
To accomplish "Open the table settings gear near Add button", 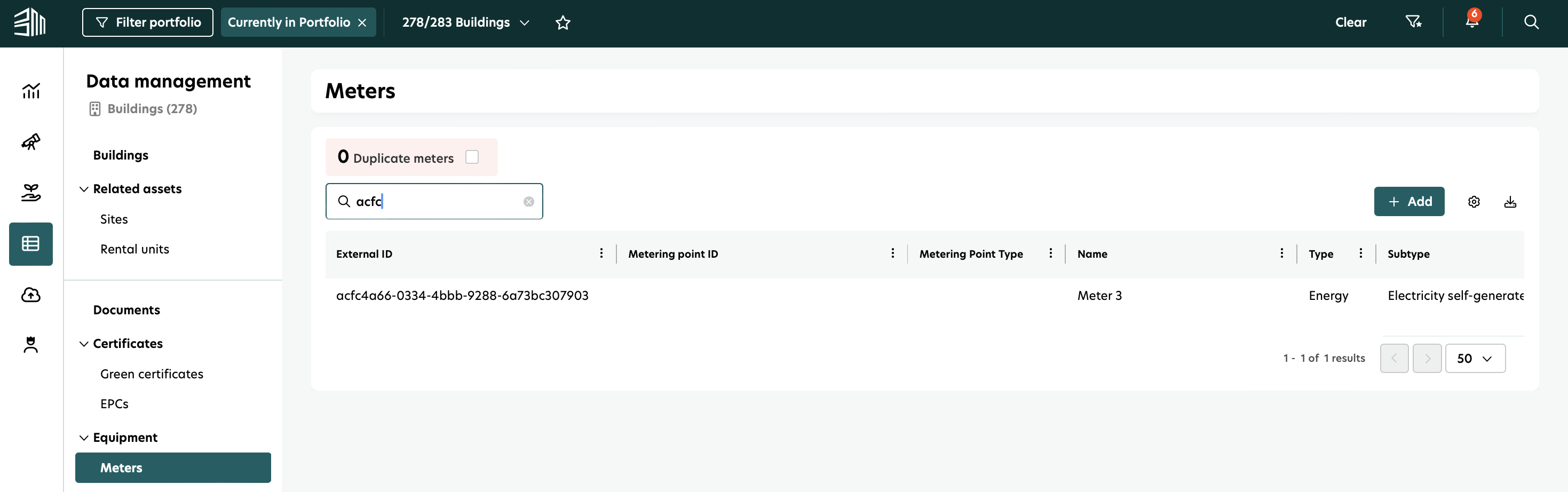I will coord(1474,202).
